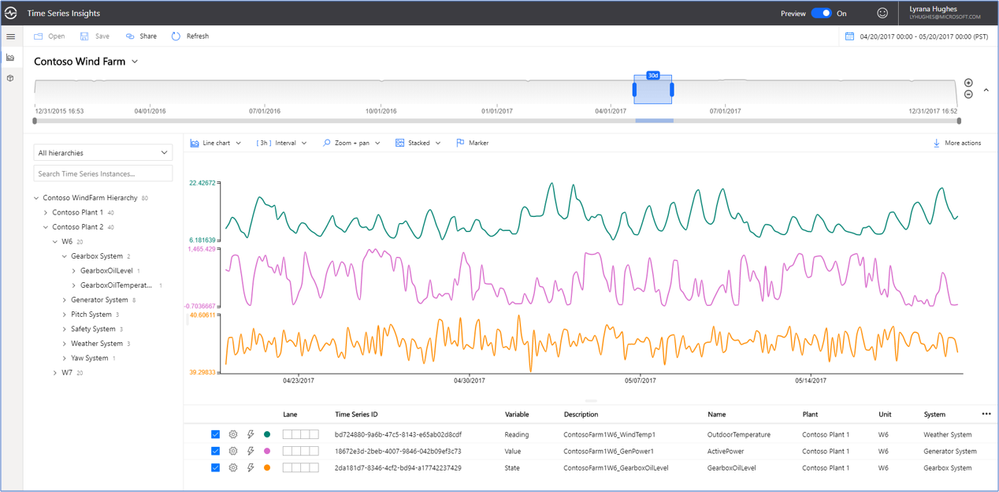999x492 pixels.
Task: Expand the Yaw System node
Action: [x=64, y=358]
